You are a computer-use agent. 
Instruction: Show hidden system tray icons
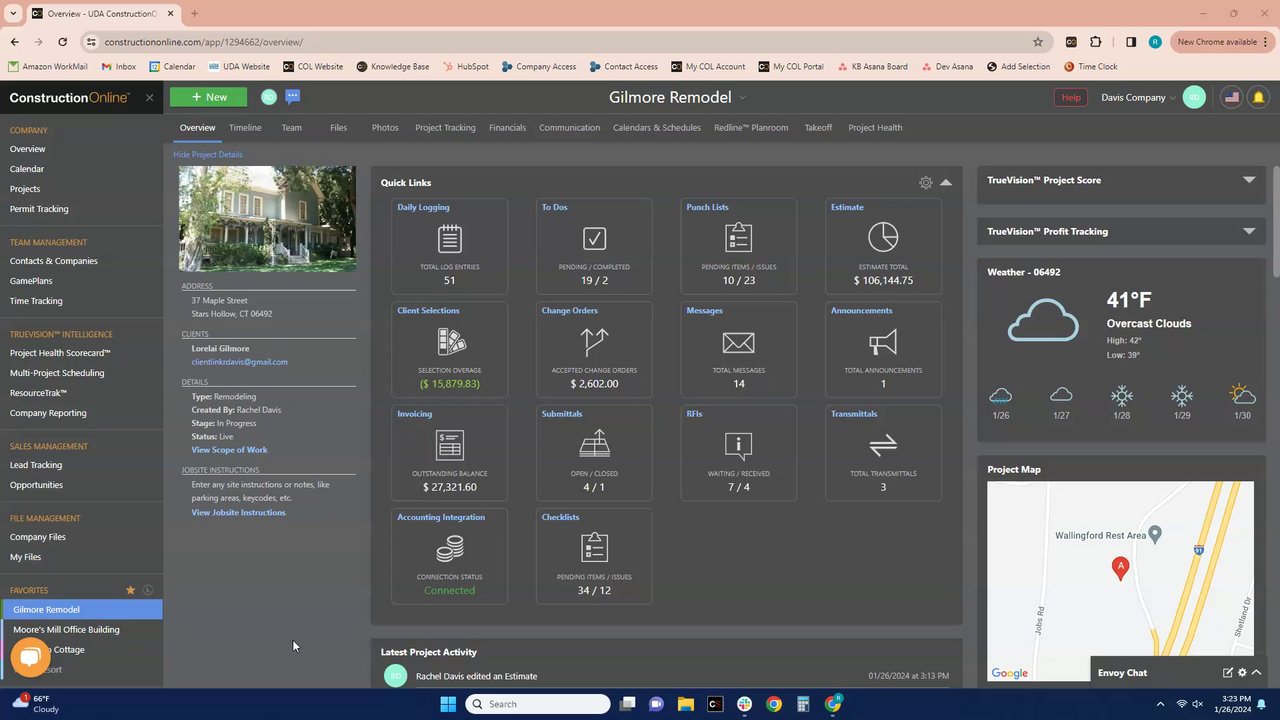tap(1161, 704)
